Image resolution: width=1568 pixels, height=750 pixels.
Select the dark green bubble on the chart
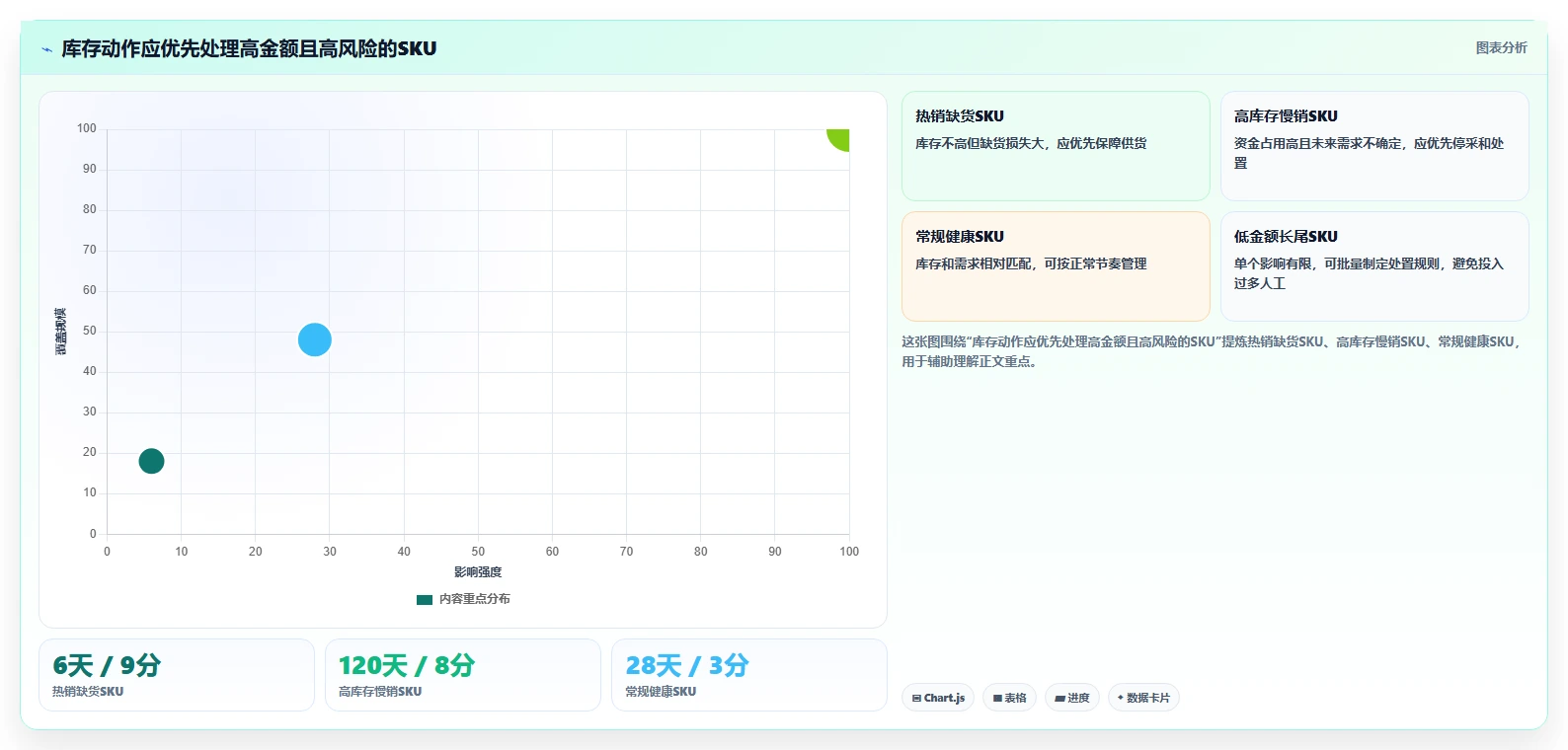(x=151, y=461)
